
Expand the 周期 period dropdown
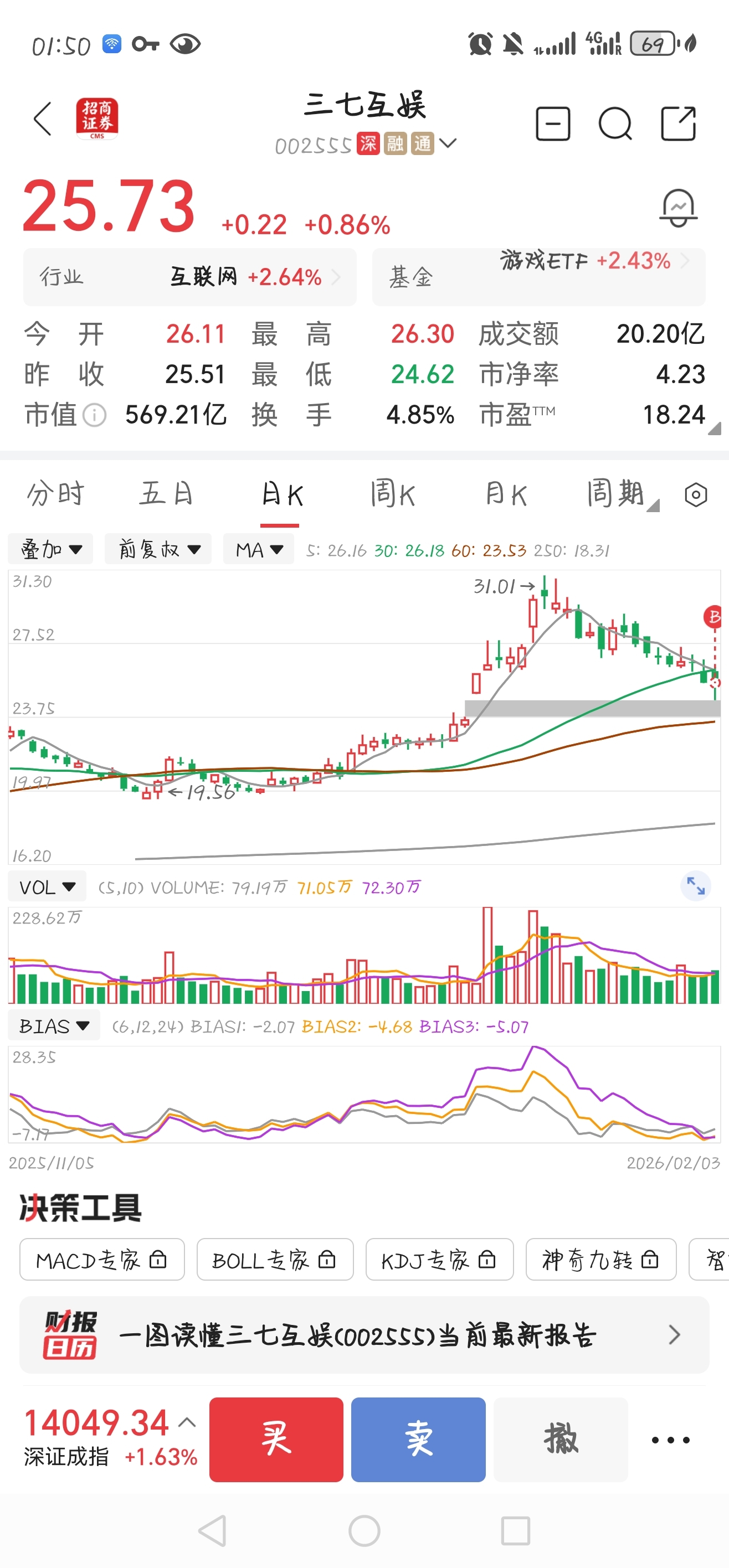(623, 494)
